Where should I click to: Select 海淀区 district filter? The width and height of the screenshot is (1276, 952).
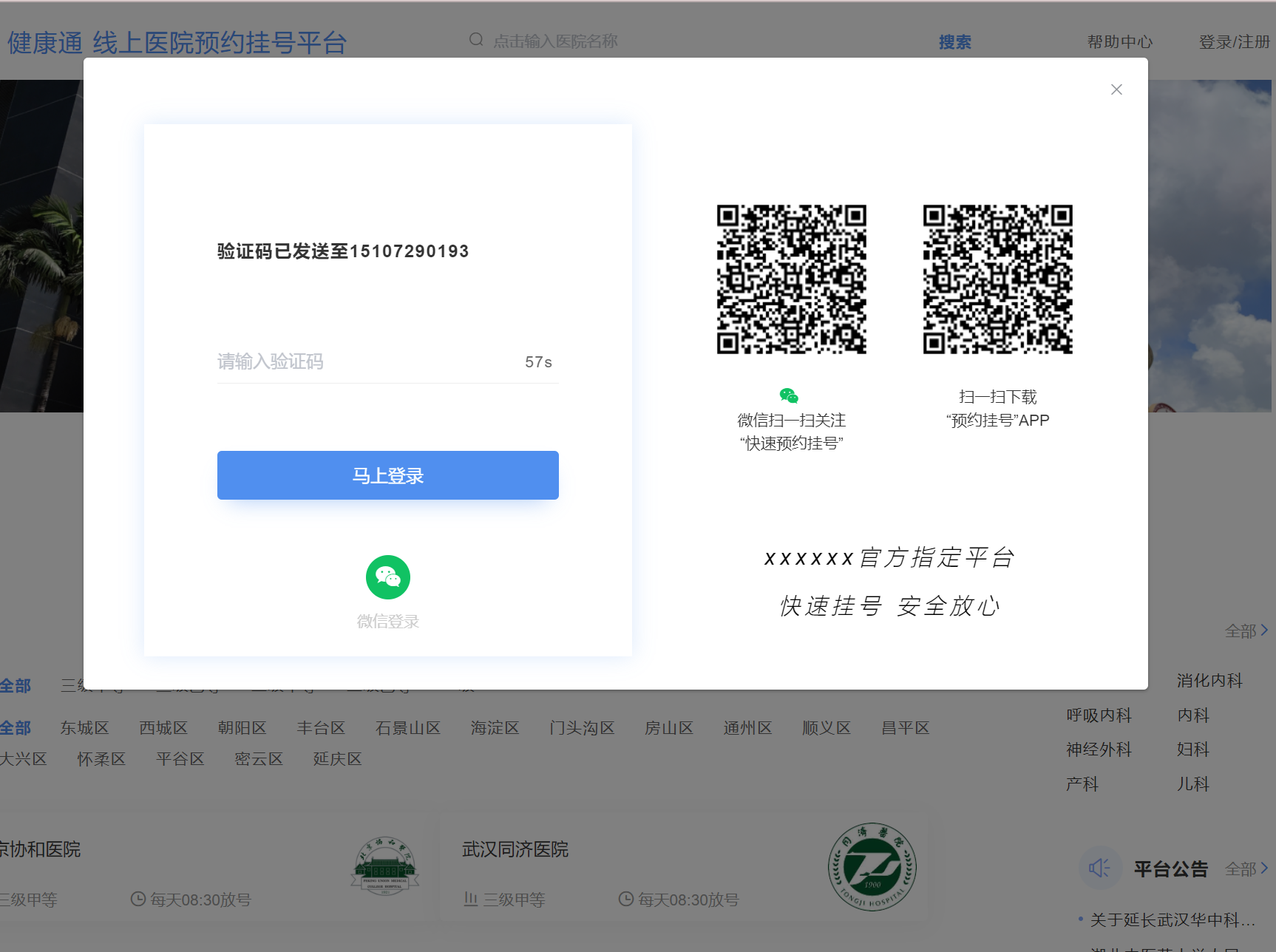click(495, 728)
